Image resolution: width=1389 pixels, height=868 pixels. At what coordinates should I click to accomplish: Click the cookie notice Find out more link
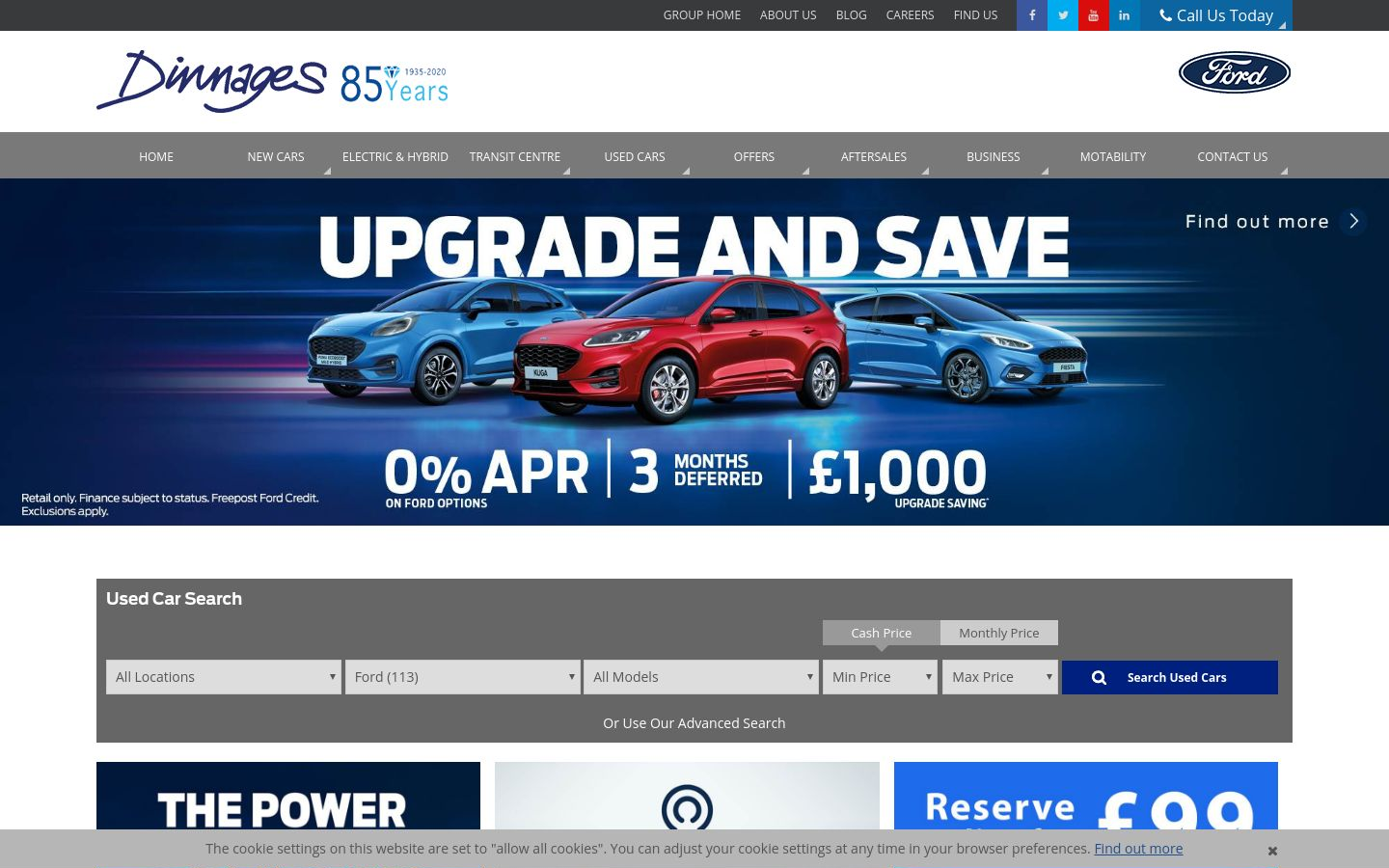[x=1138, y=849]
